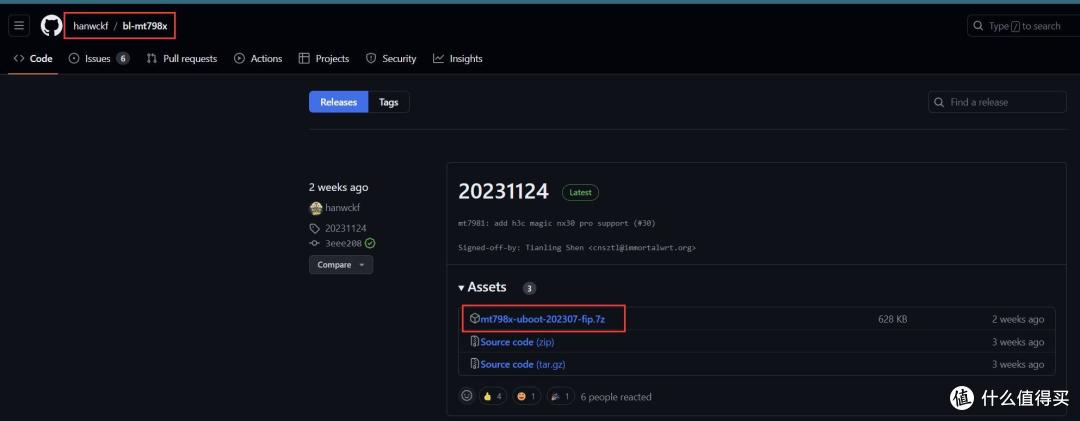
Task: Click the party popper reaction
Action: point(560,396)
